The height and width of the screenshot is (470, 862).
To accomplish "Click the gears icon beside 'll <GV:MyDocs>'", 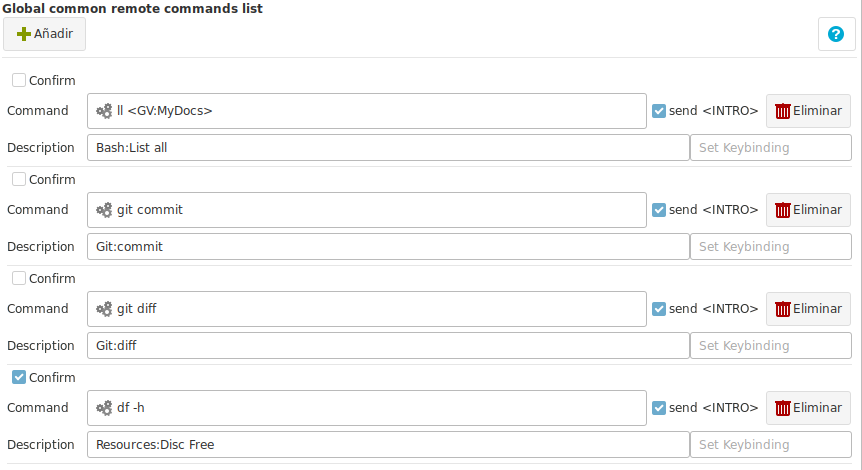I will click(x=104, y=111).
